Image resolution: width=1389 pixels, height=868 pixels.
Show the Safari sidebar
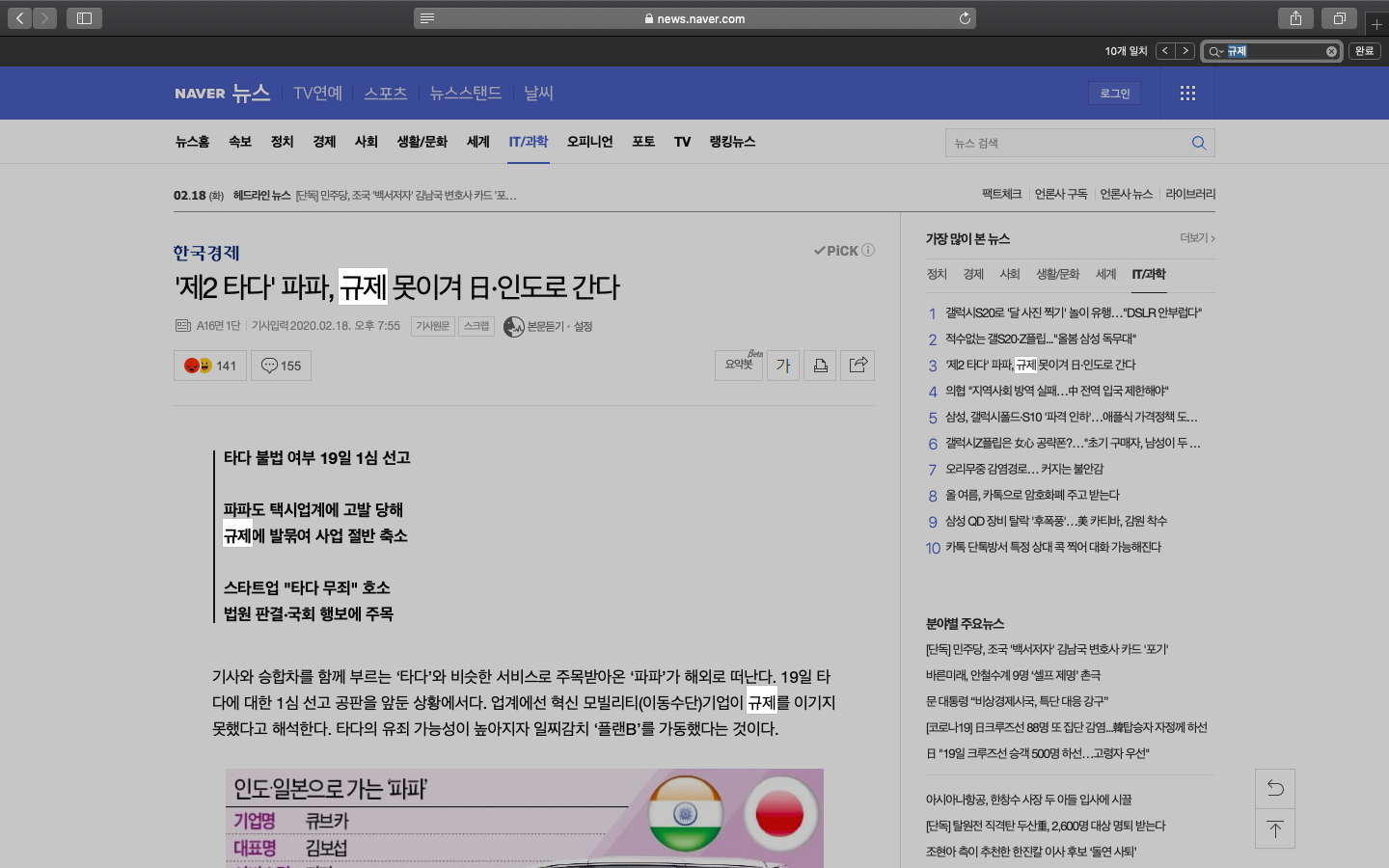coord(84,18)
